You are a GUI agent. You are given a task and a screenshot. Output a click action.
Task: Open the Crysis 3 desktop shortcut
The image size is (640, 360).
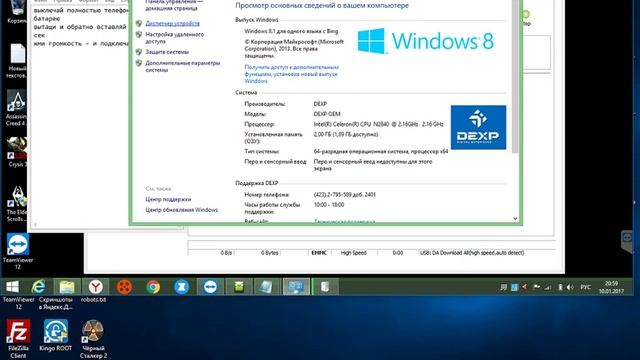(x=17, y=152)
